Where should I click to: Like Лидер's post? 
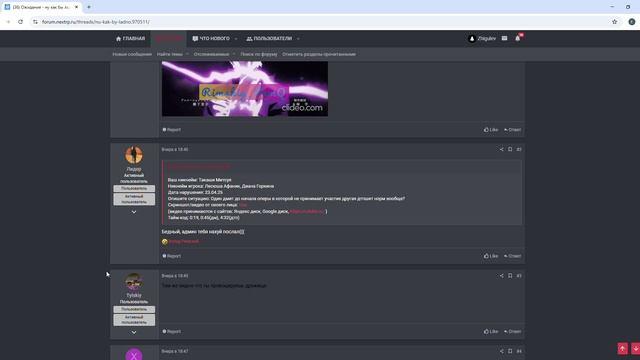click(491, 256)
